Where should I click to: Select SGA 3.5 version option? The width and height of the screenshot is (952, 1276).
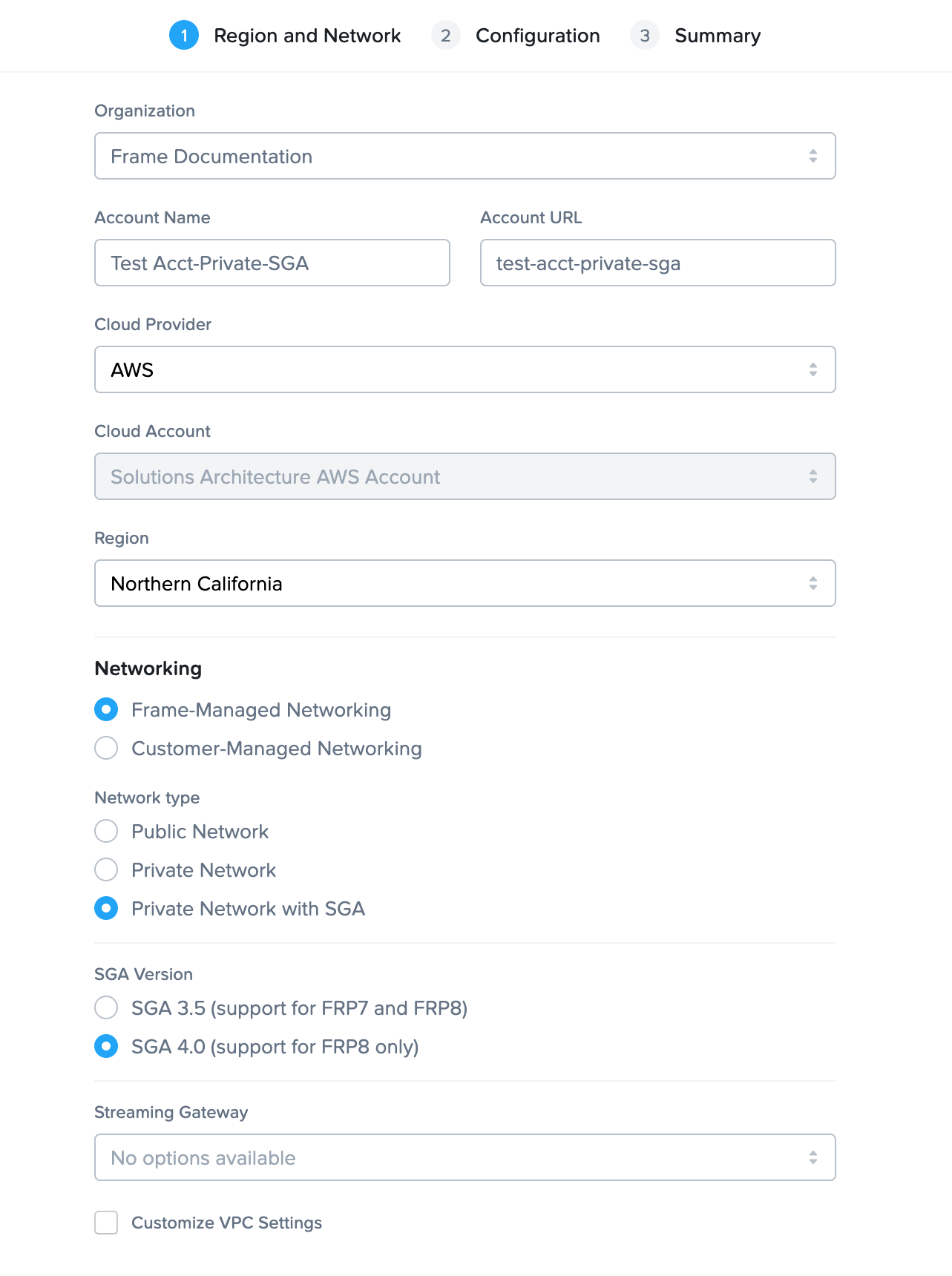106,1007
